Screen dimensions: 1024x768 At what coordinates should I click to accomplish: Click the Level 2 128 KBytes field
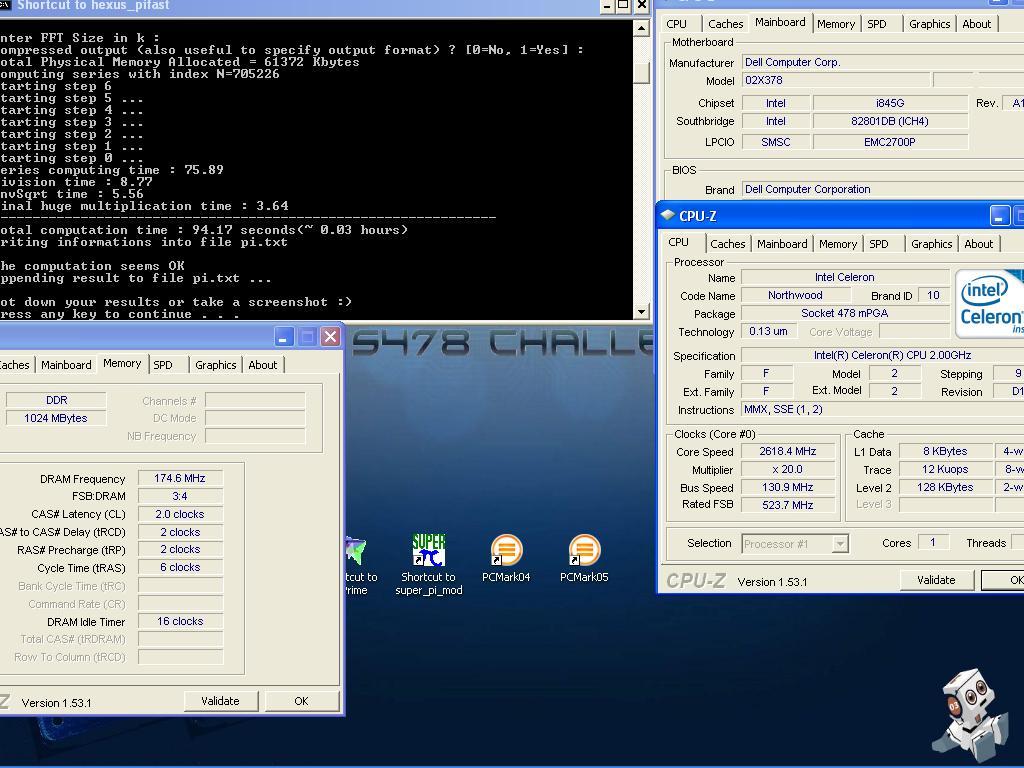(945, 487)
